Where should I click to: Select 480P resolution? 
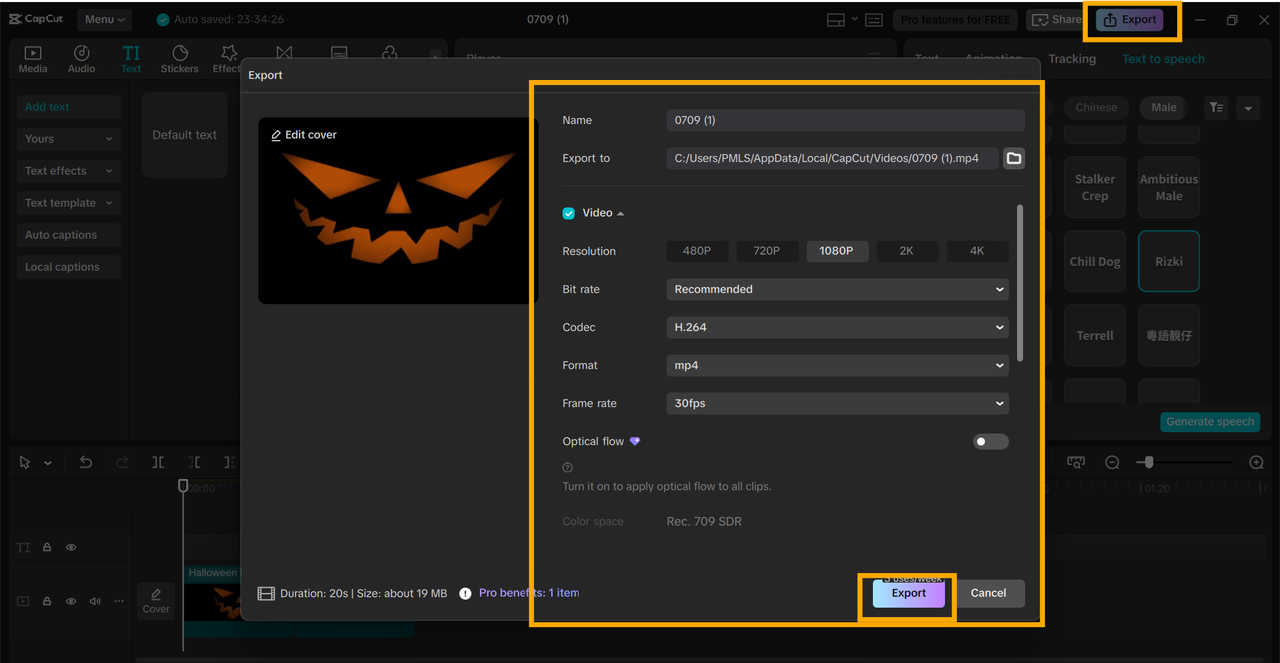point(697,251)
